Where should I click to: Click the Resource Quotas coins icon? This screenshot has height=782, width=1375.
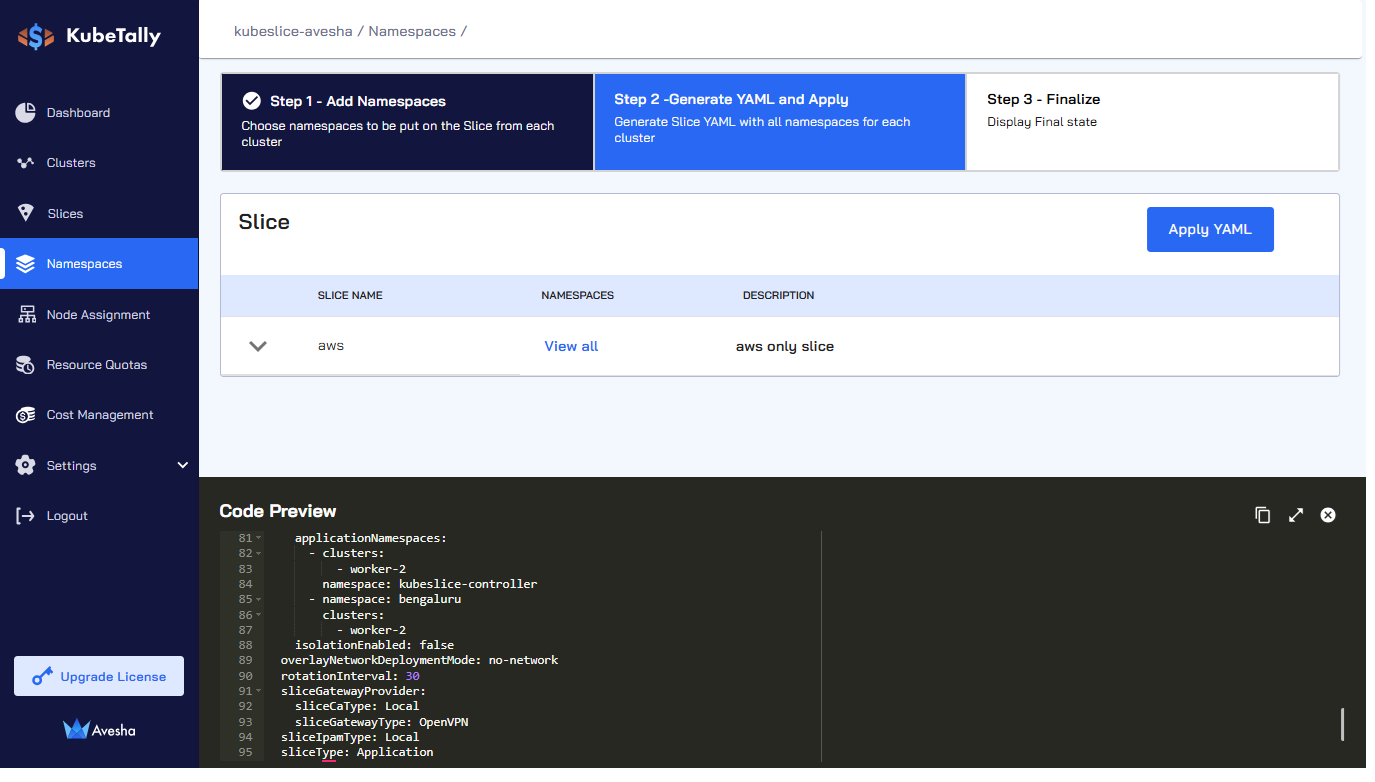(x=26, y=365)
